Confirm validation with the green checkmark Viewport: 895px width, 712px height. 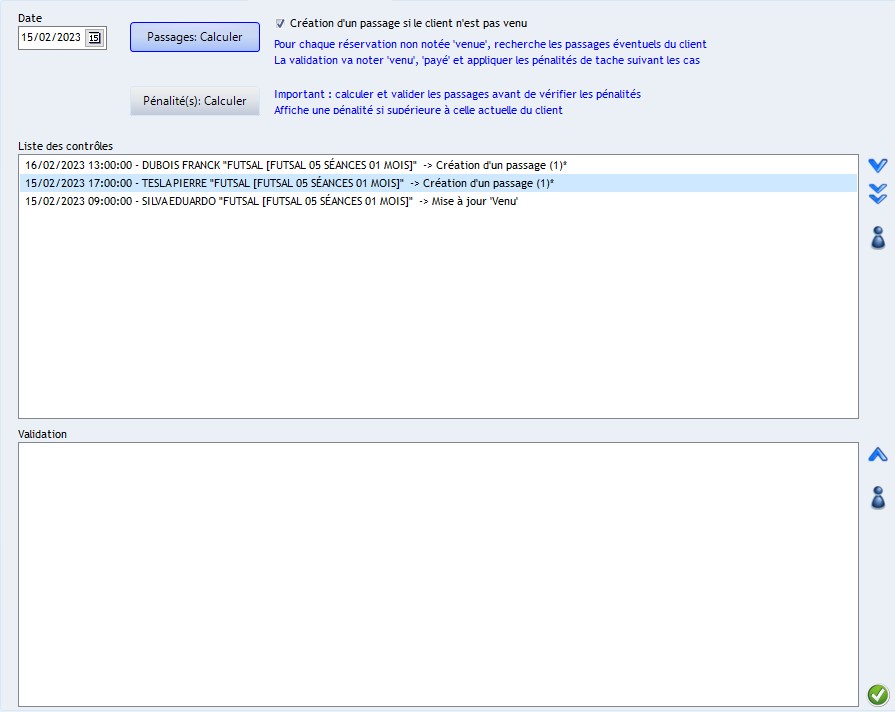pyautogui.click(x=877, y=694)
